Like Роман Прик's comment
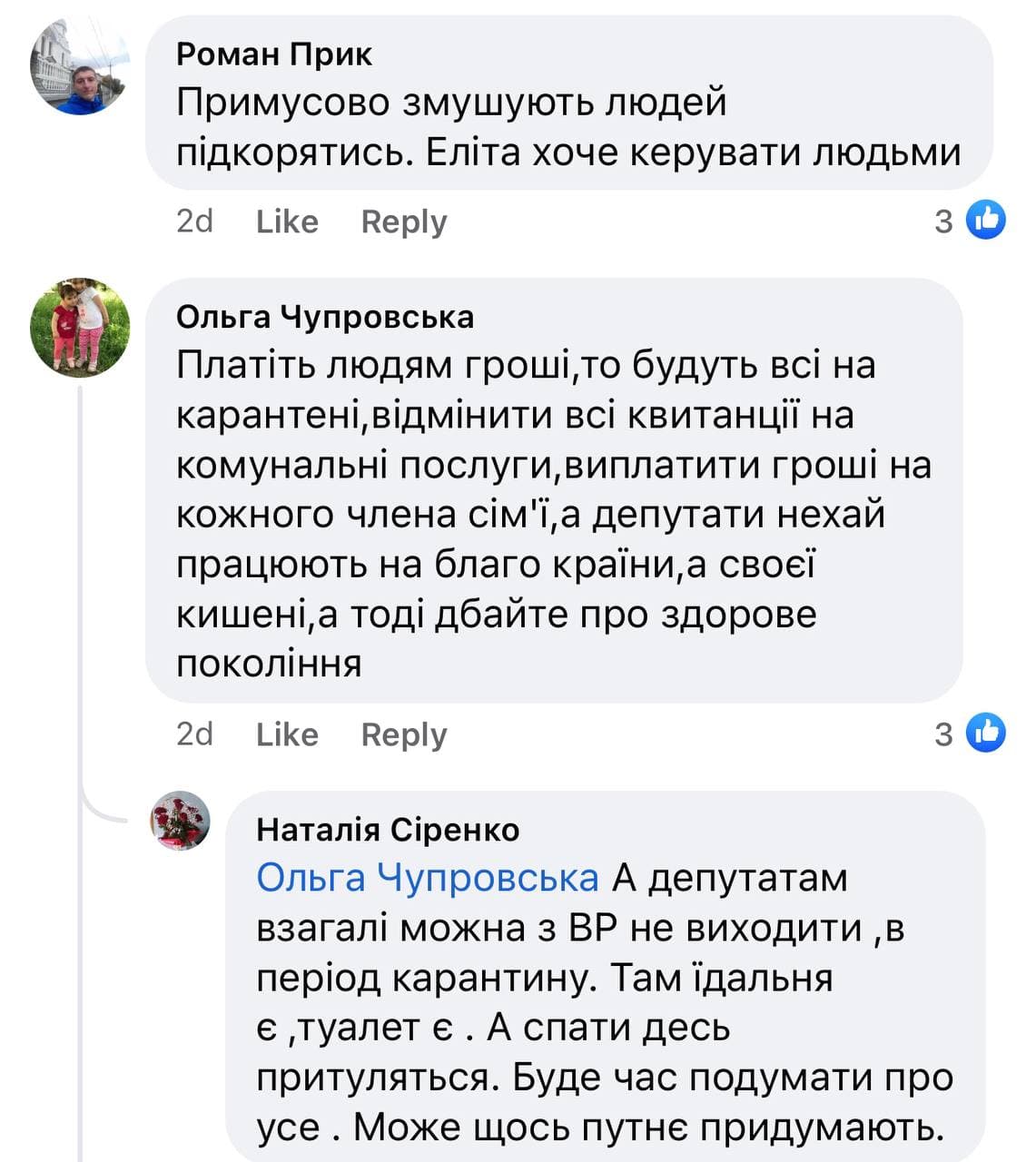Image resolution: width=1036 pixels, height=1162 pixels. click(x=287, y=222)
